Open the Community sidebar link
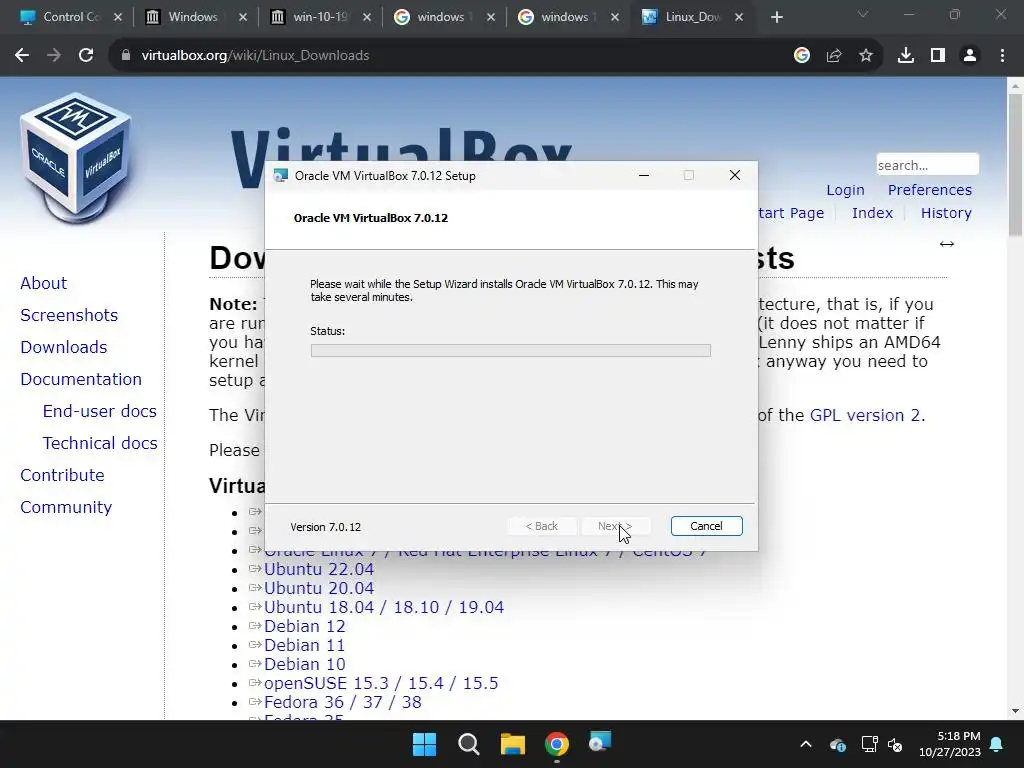This screenshot has width=1024, height=768. coord(66,507)
